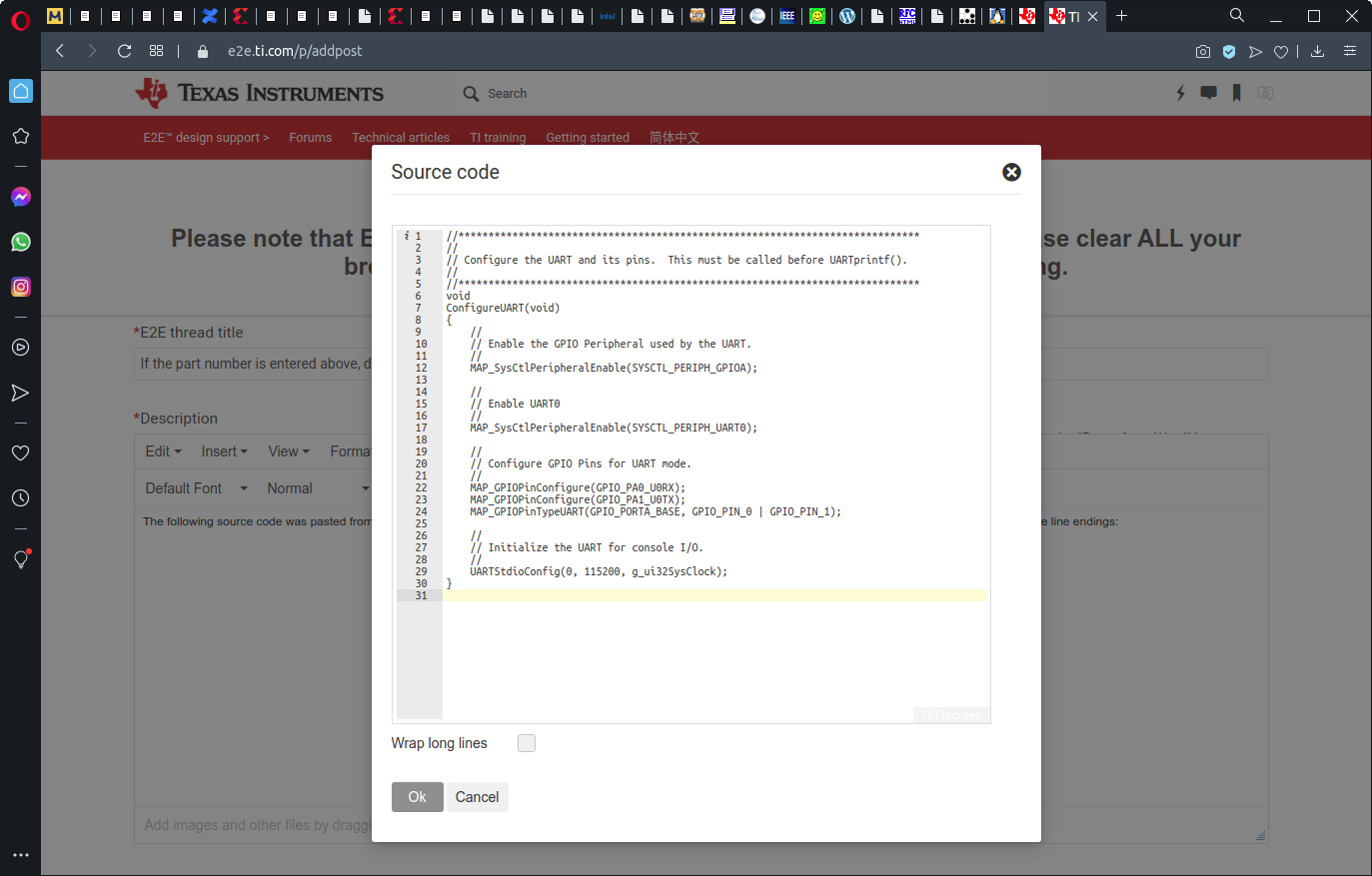The image size is (1372, 876).
Task: Go back to the previous page
Action: click(x=60, y=51)
